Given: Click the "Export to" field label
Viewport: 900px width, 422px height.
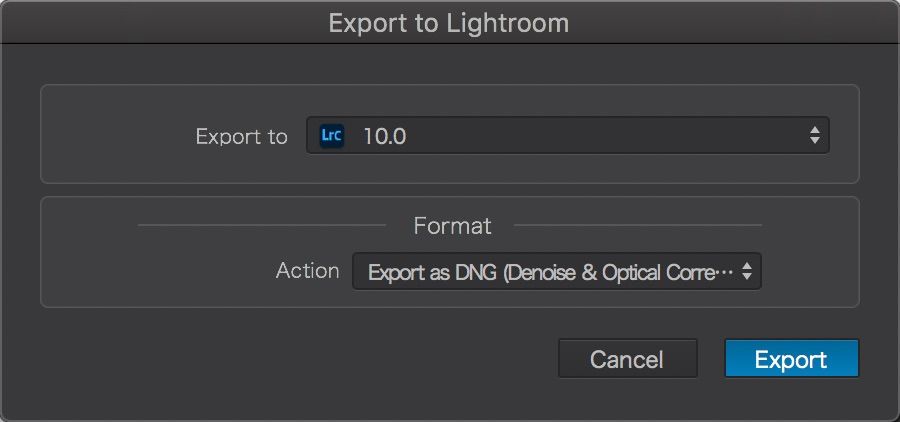Looking at the screenshot, I should pyautogui.click(x=241, y=137).
